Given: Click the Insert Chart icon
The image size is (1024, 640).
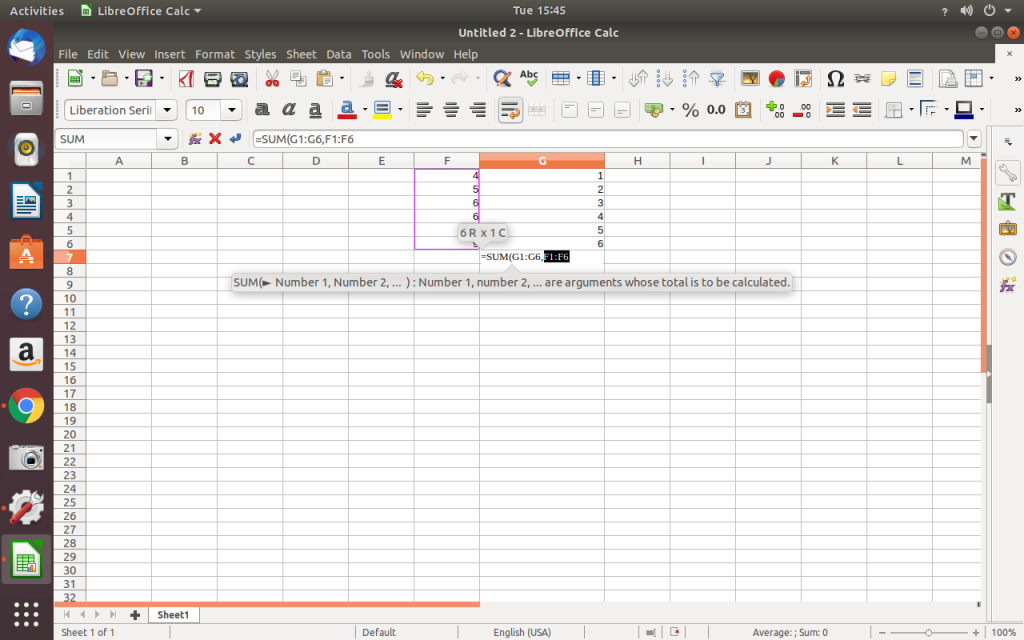Looking at the screenshot, I should (x=777, y=79).
